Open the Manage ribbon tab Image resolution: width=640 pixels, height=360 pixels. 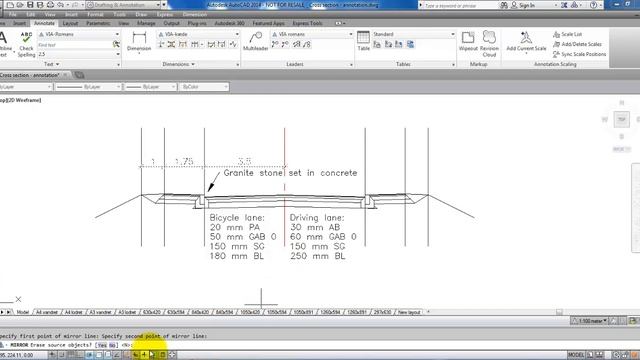[x=146, y=23]
